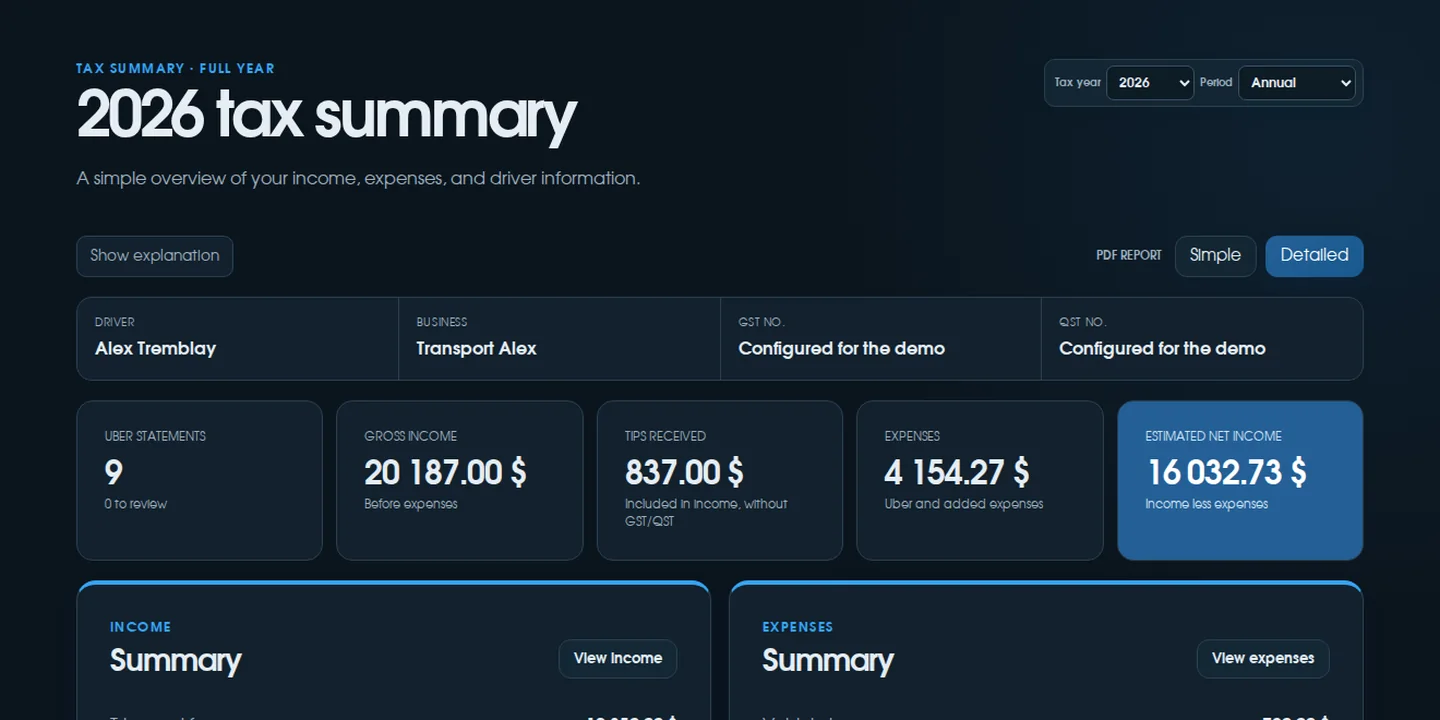This screenshot has height=720, width=1440.
Task: Click the Tips Received card
Action: coord(720,481)
